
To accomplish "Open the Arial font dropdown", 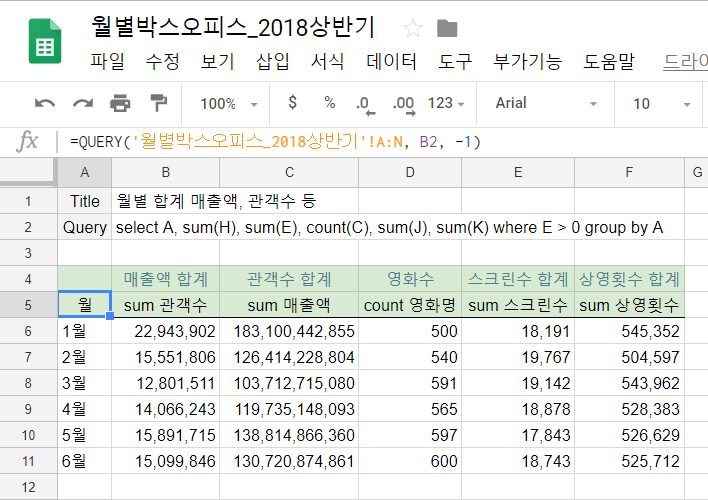I will coord(546,103).
